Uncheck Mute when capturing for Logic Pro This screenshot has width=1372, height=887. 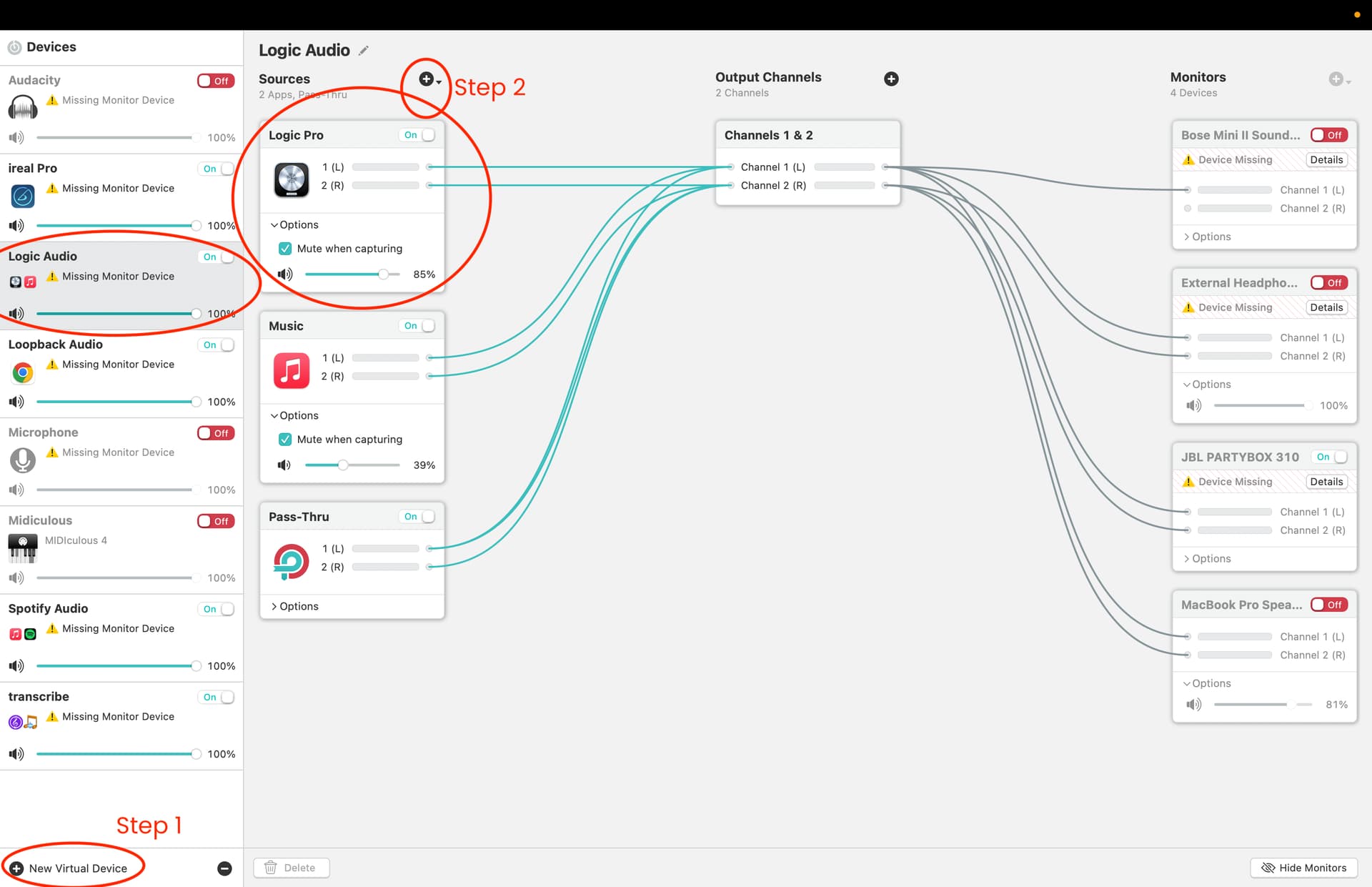[285, 249]
